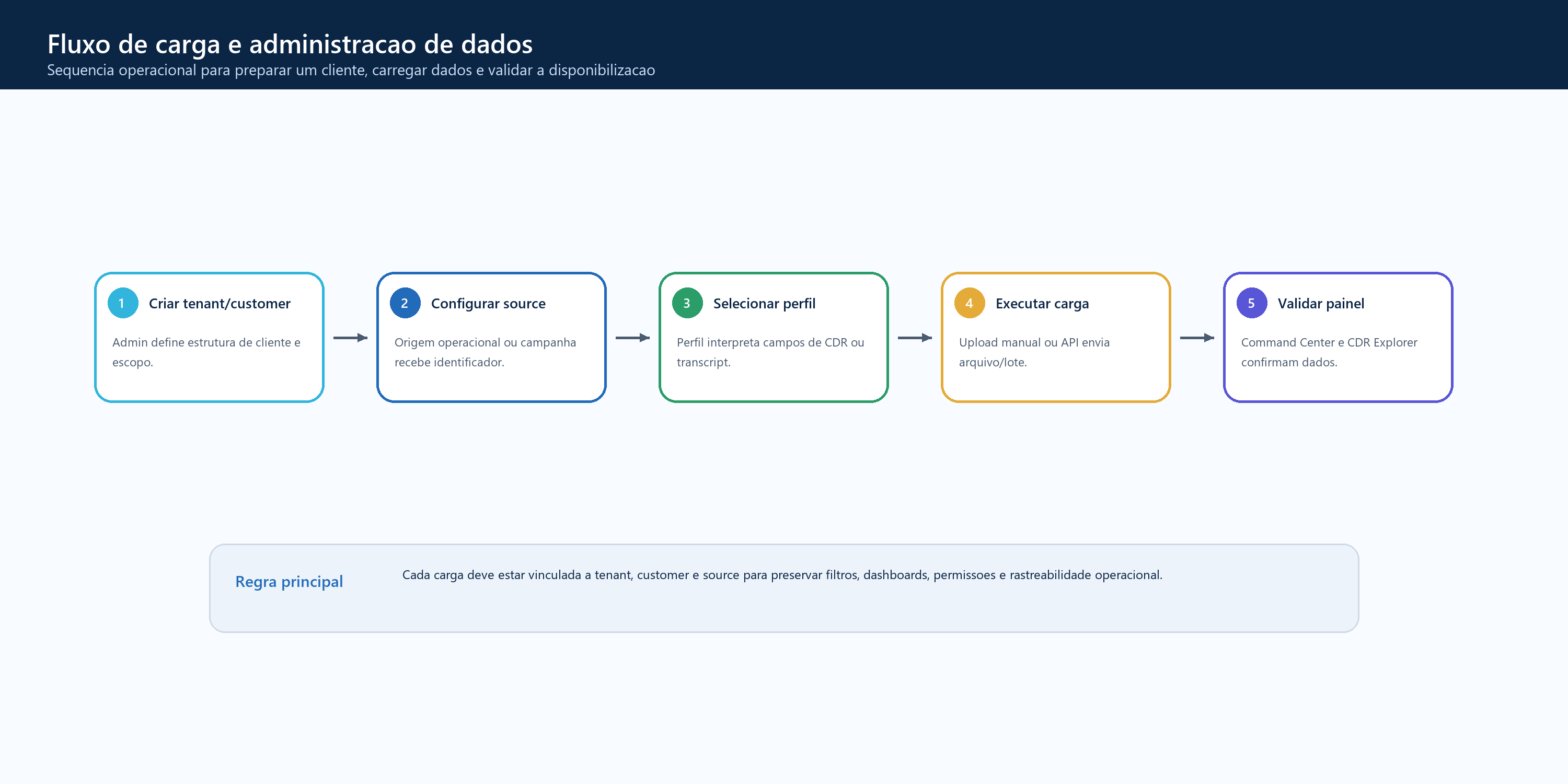
Task: Click the orange step 4 circle badge
Action: pos(969,303)
